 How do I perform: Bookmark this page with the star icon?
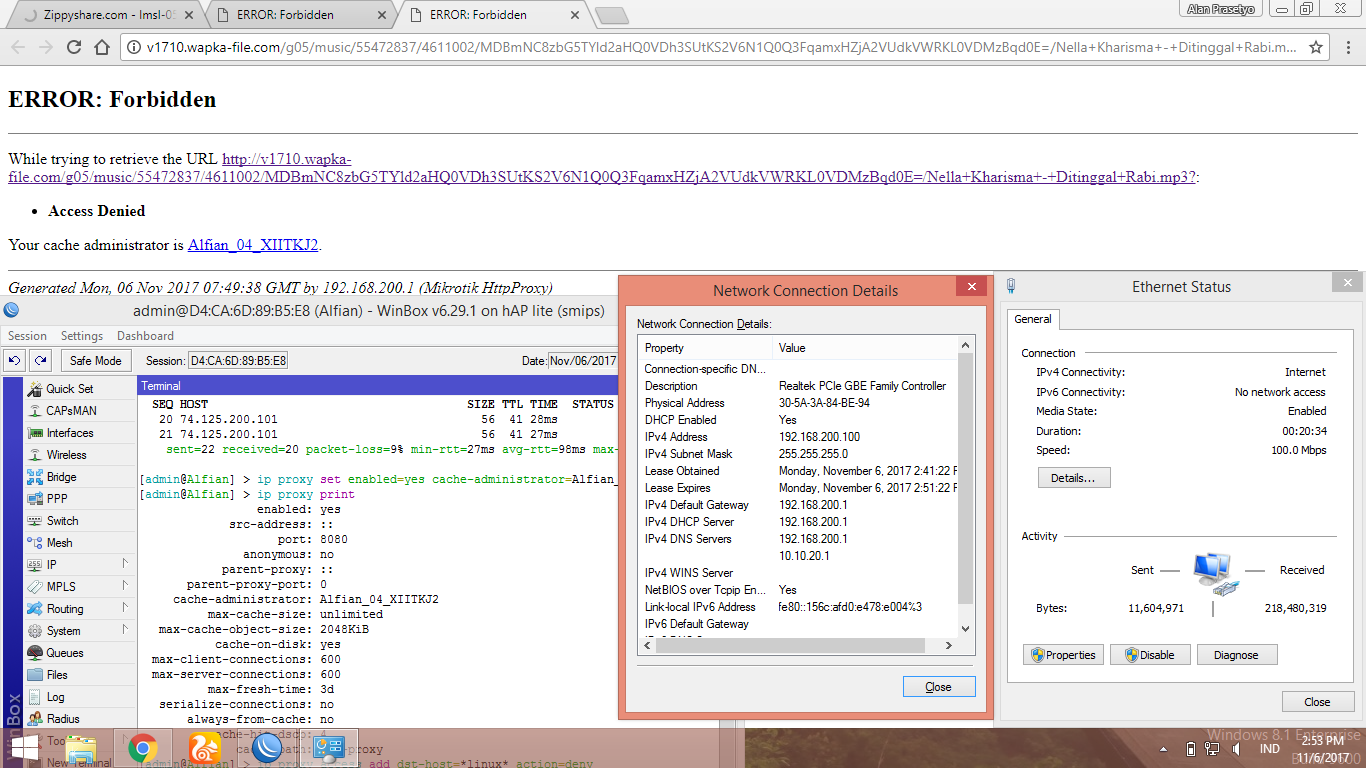pyautogui.click(x=1316, y=48)
